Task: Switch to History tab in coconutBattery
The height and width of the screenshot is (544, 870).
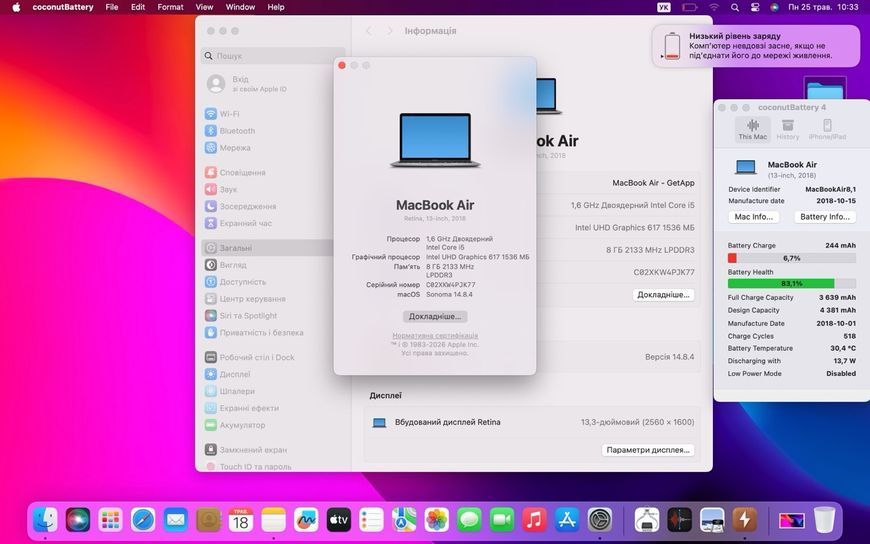Action: pyautogui.click(x=788, y=129)
